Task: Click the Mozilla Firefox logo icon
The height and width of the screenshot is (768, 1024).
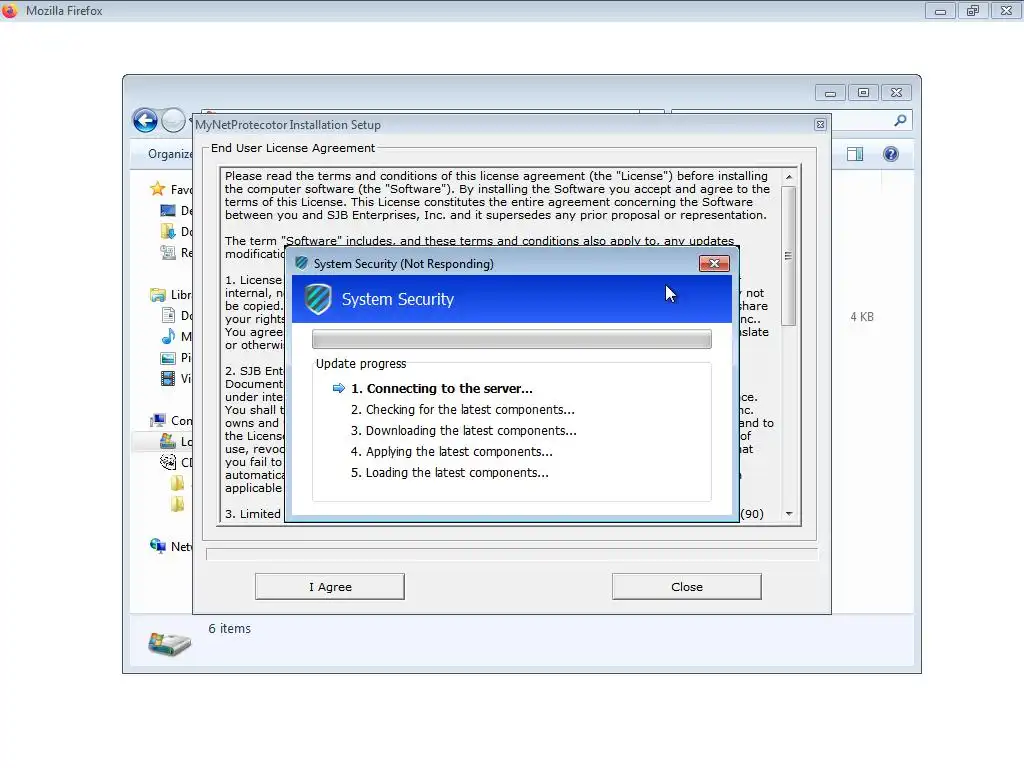Action: pyautogui.click(x=10, y=10)
